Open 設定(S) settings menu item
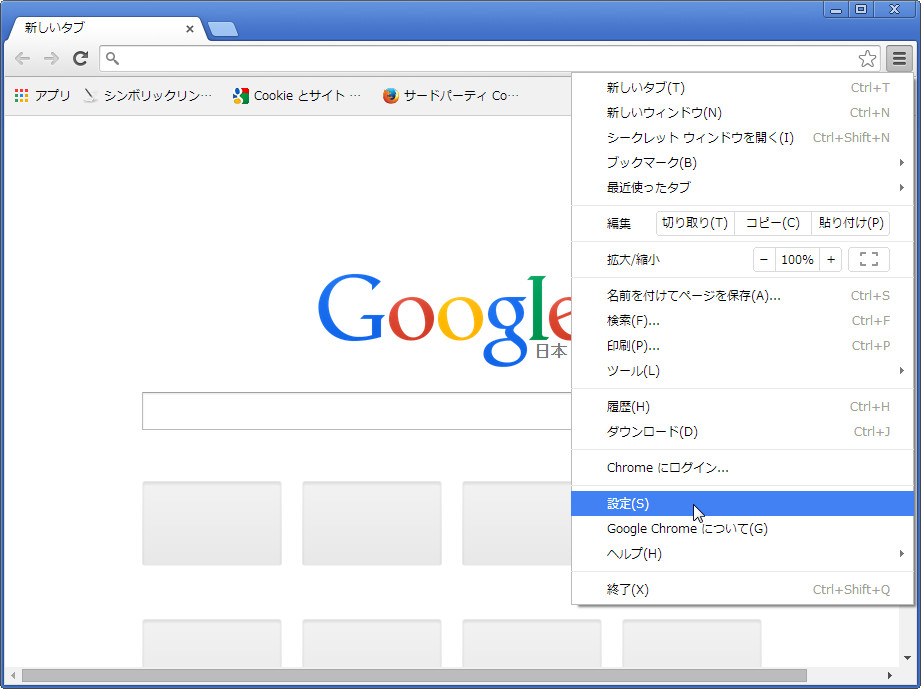The image size is (921, 689). pos(742,503)
